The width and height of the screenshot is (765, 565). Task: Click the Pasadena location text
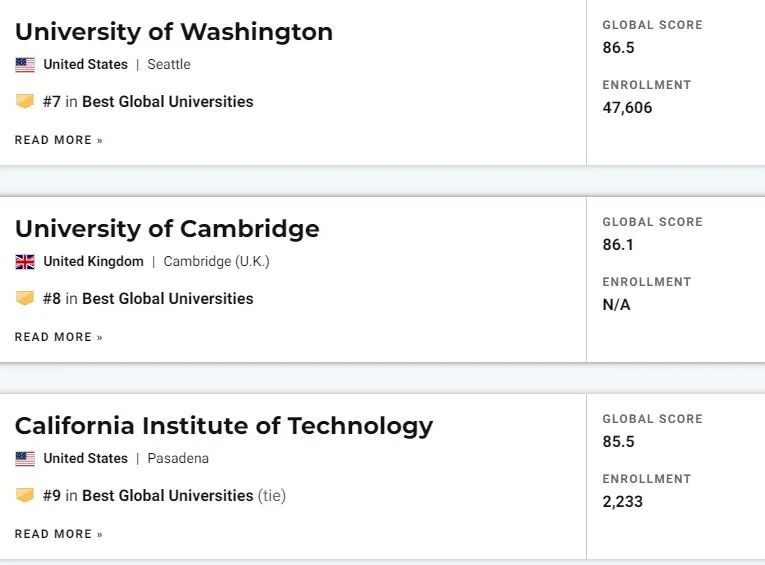click(178, 459)
